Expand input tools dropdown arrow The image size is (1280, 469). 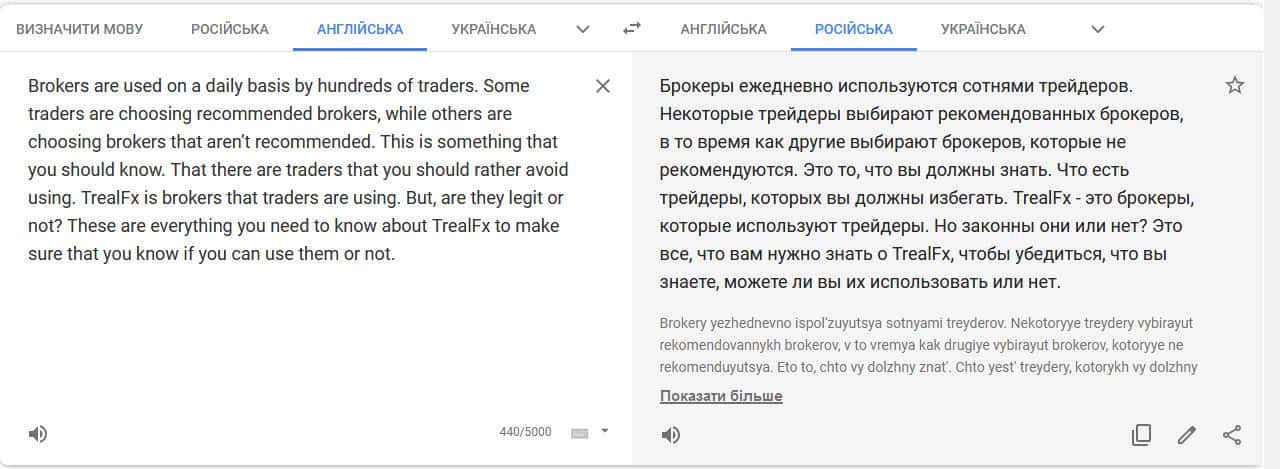click(604, 432)
